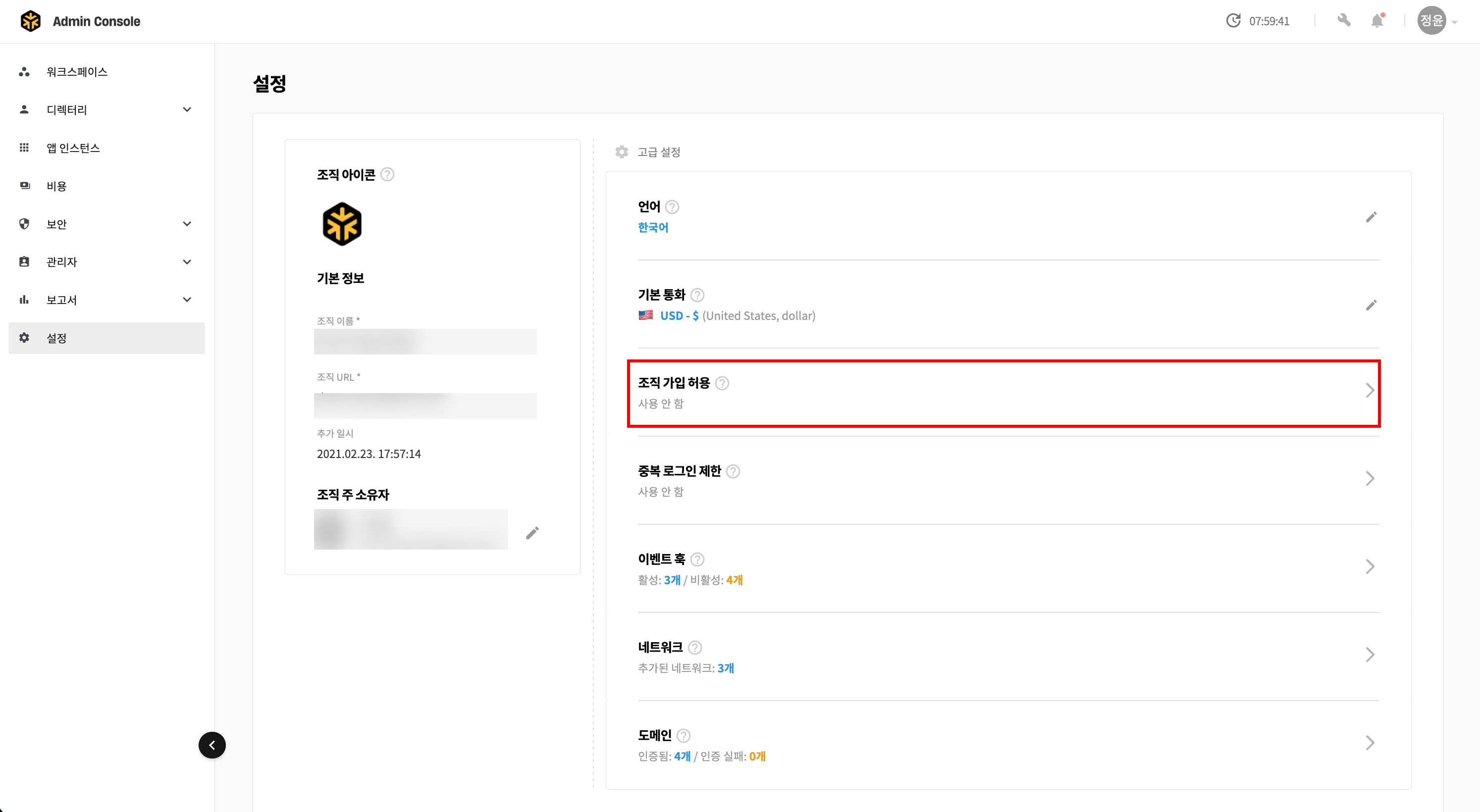The image size is (1480, 812).
Task: Open 앱 인스턴스 sidebar item
Action: [73, 148]
